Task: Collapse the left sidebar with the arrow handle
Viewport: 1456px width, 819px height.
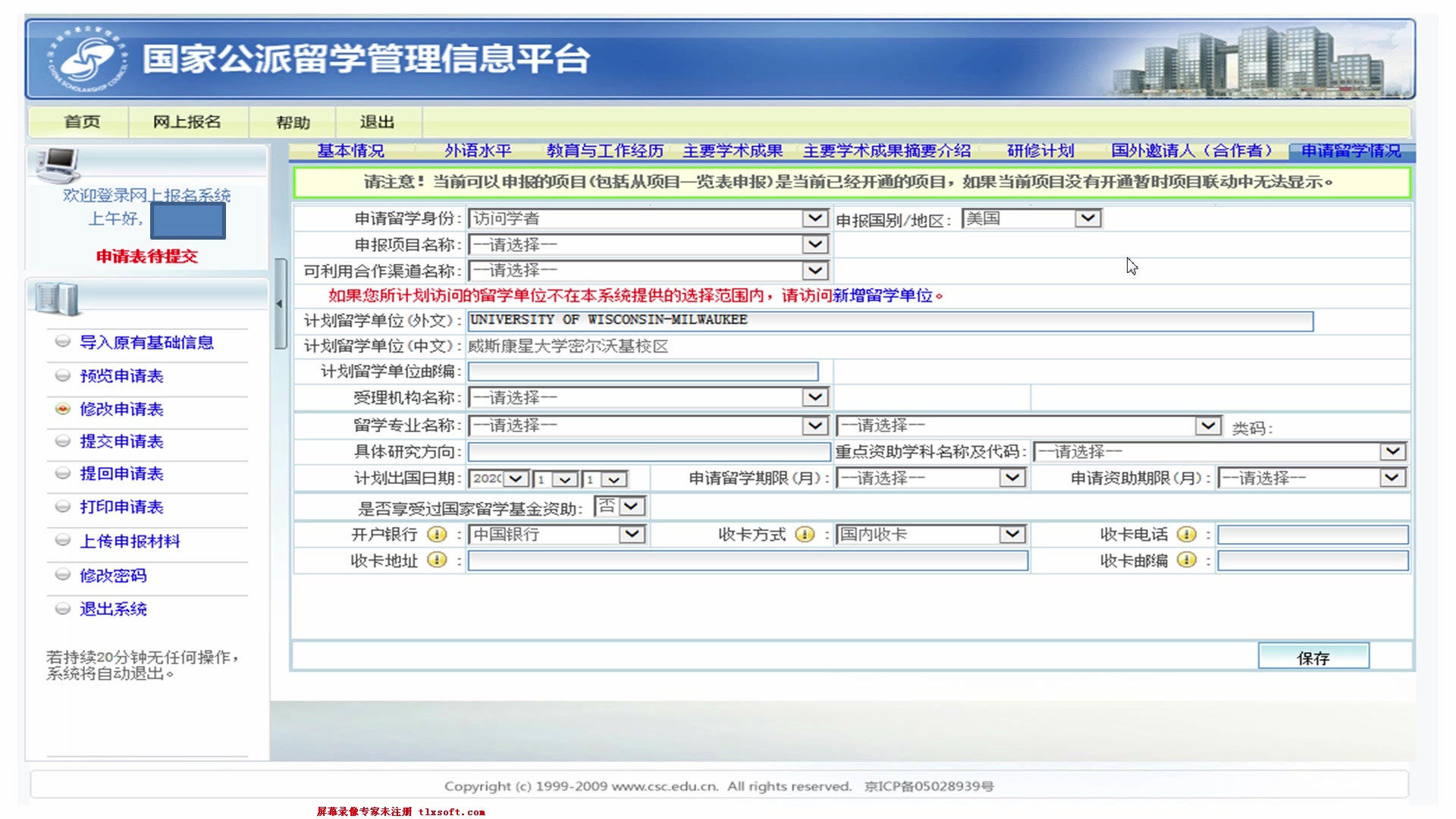Action: (x=280, y=303)
